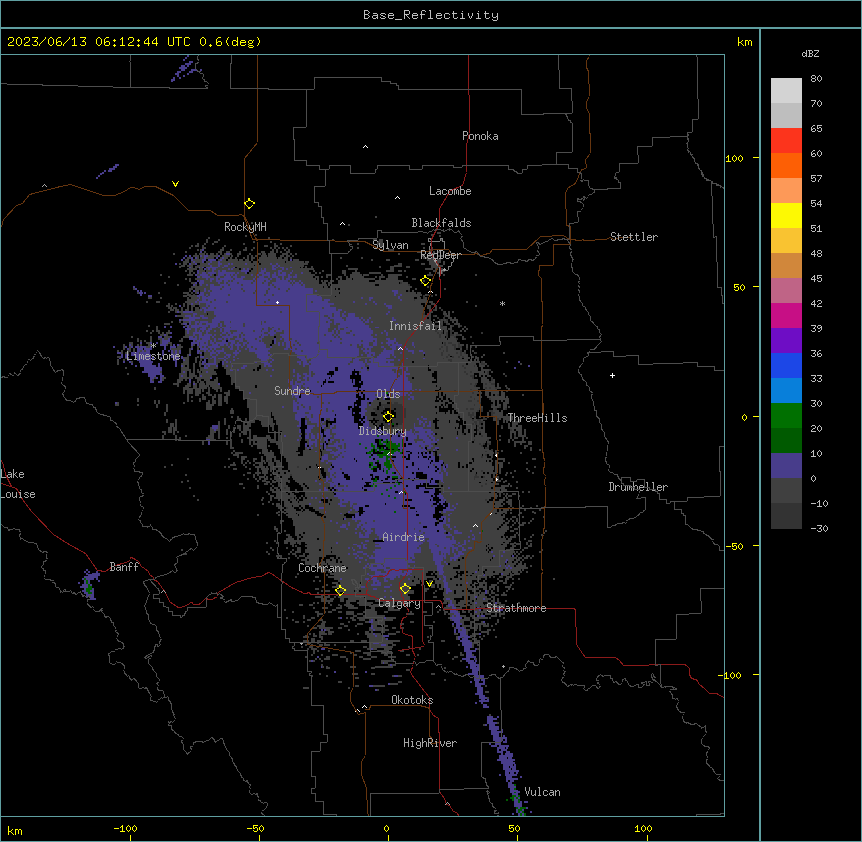The image size is (862, 842).
Task: Click the Vulcan label
Action: [543, 792]
